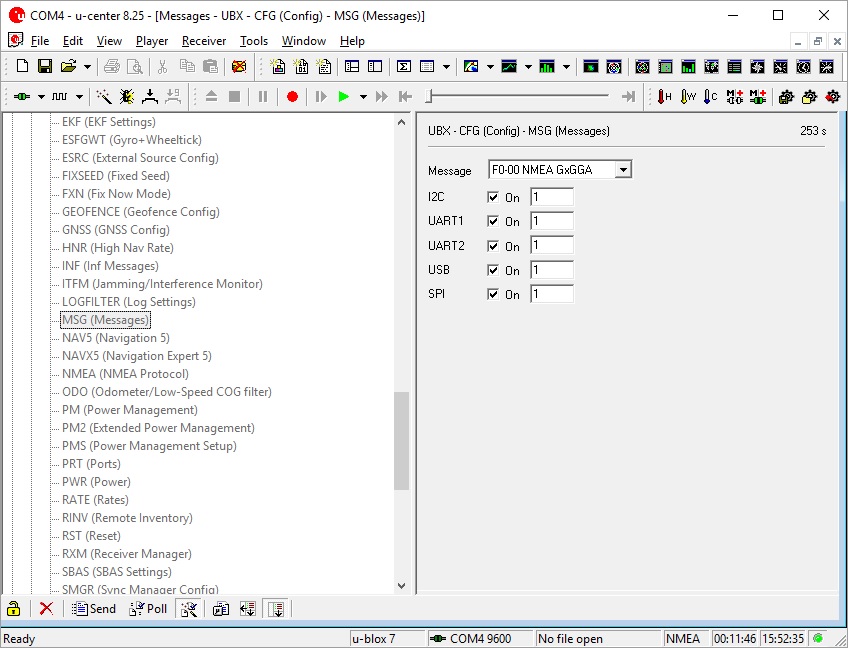Click the gear icon with the red arrow
This screenshot has width=848, height=648.
point(833,97)
